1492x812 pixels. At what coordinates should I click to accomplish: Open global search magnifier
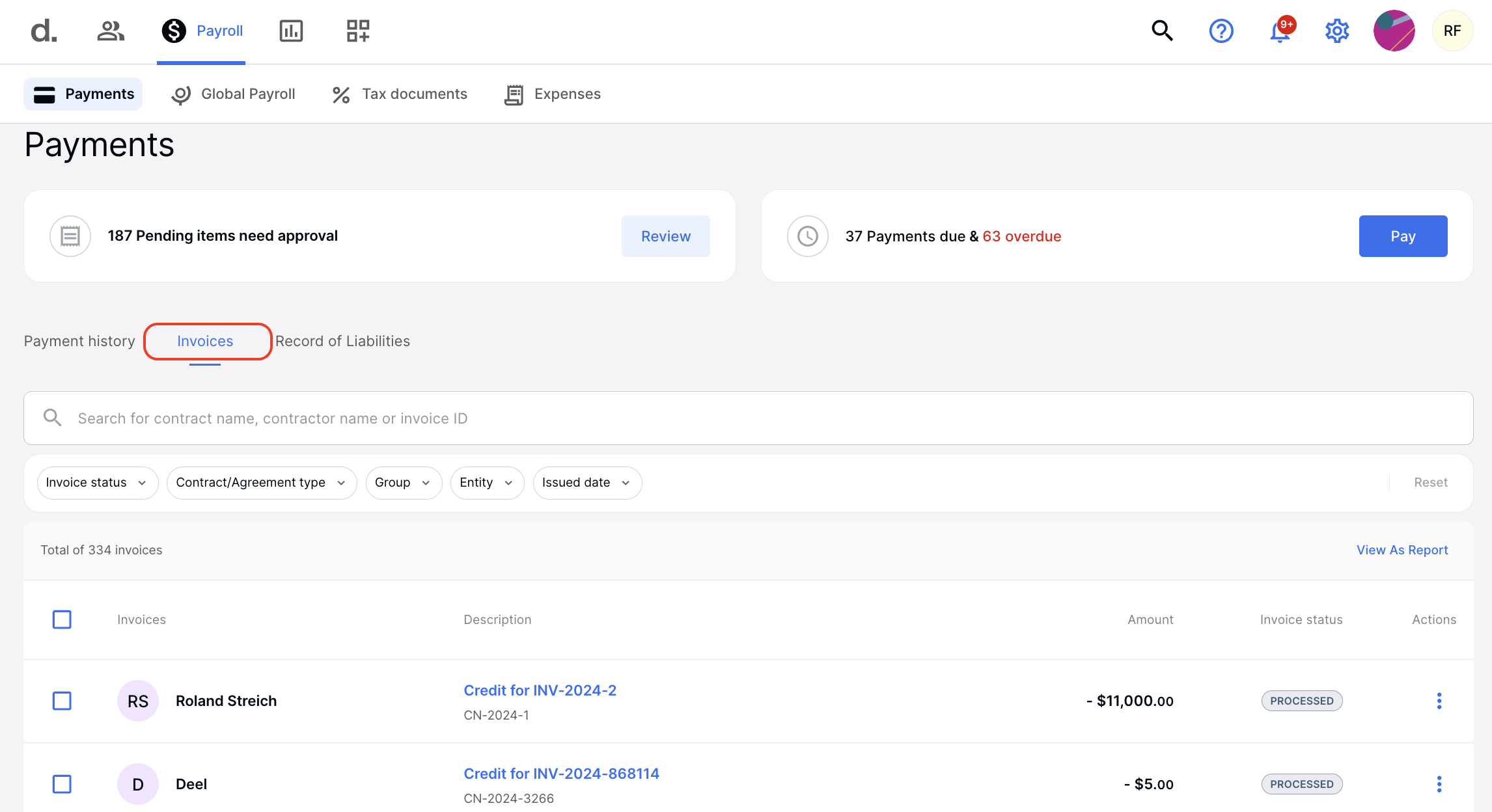pos(1162,31)
